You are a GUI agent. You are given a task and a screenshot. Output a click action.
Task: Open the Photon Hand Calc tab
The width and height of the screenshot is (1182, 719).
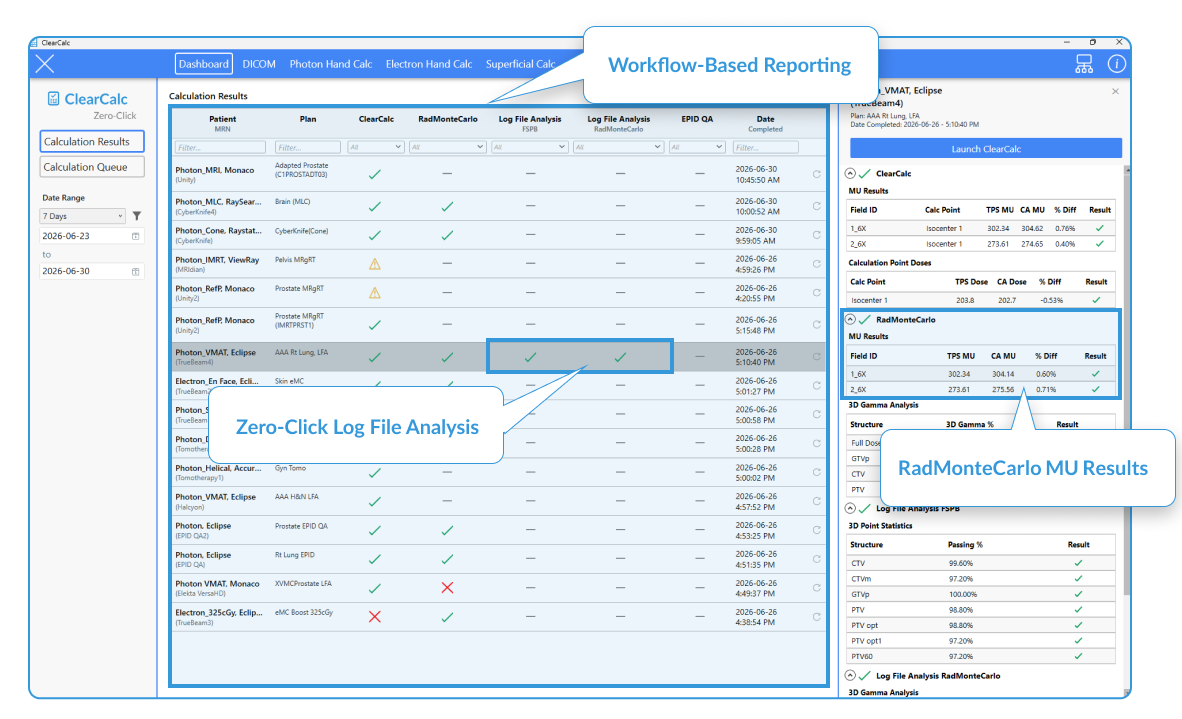(331, 64)
